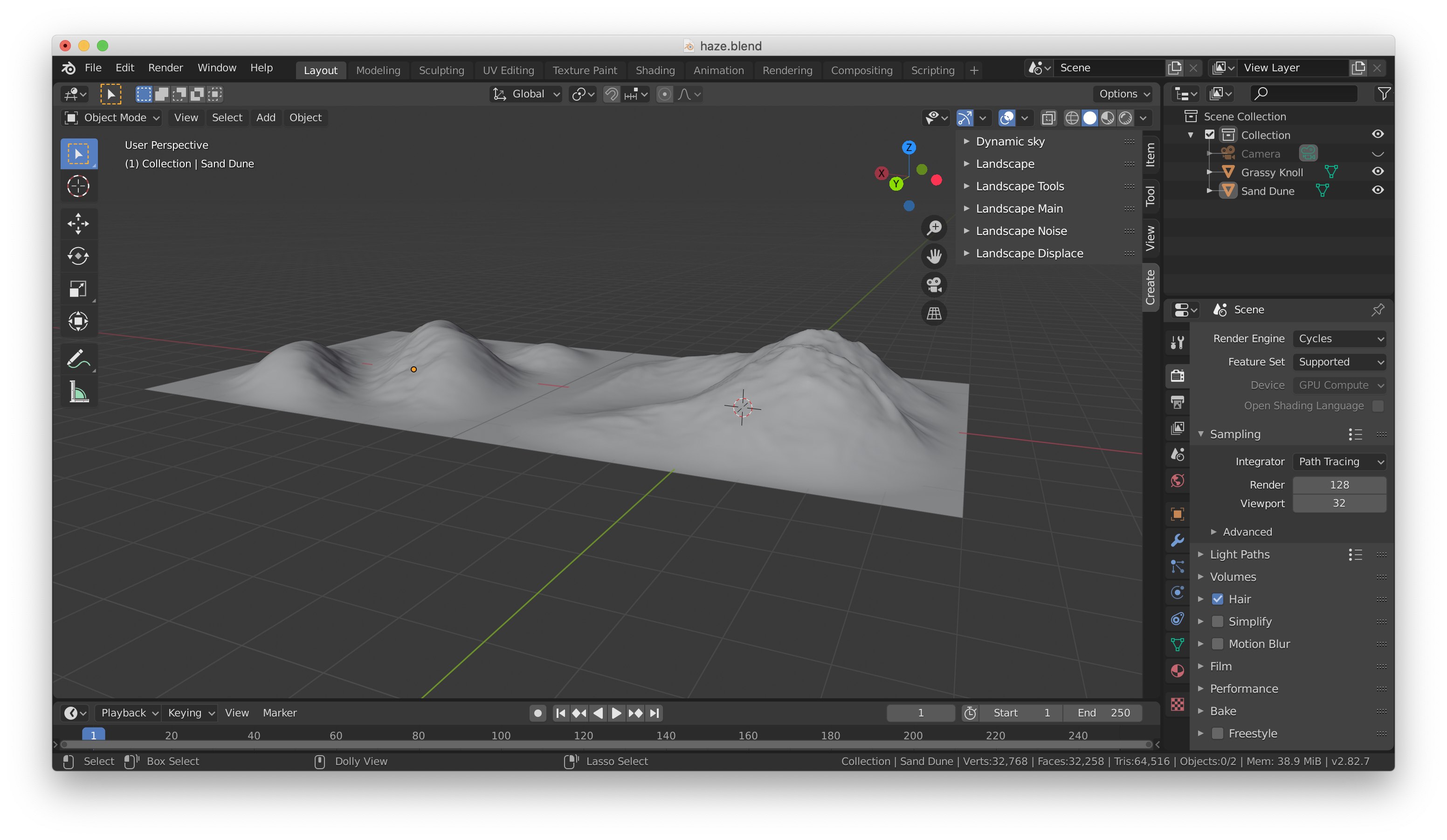The height and width of the screenshot is (840, 1447).
Task: Hide the Grassy Knoll object
Action: click(1377, 172)
